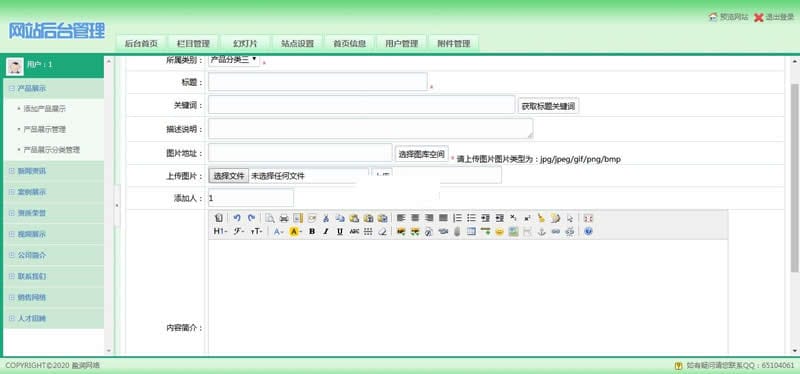This screenshot has width=800, height=374.
Task: Open 产品展示分类管理 in the sidebar
Action: pyautogui.click(x=52, y=150)
